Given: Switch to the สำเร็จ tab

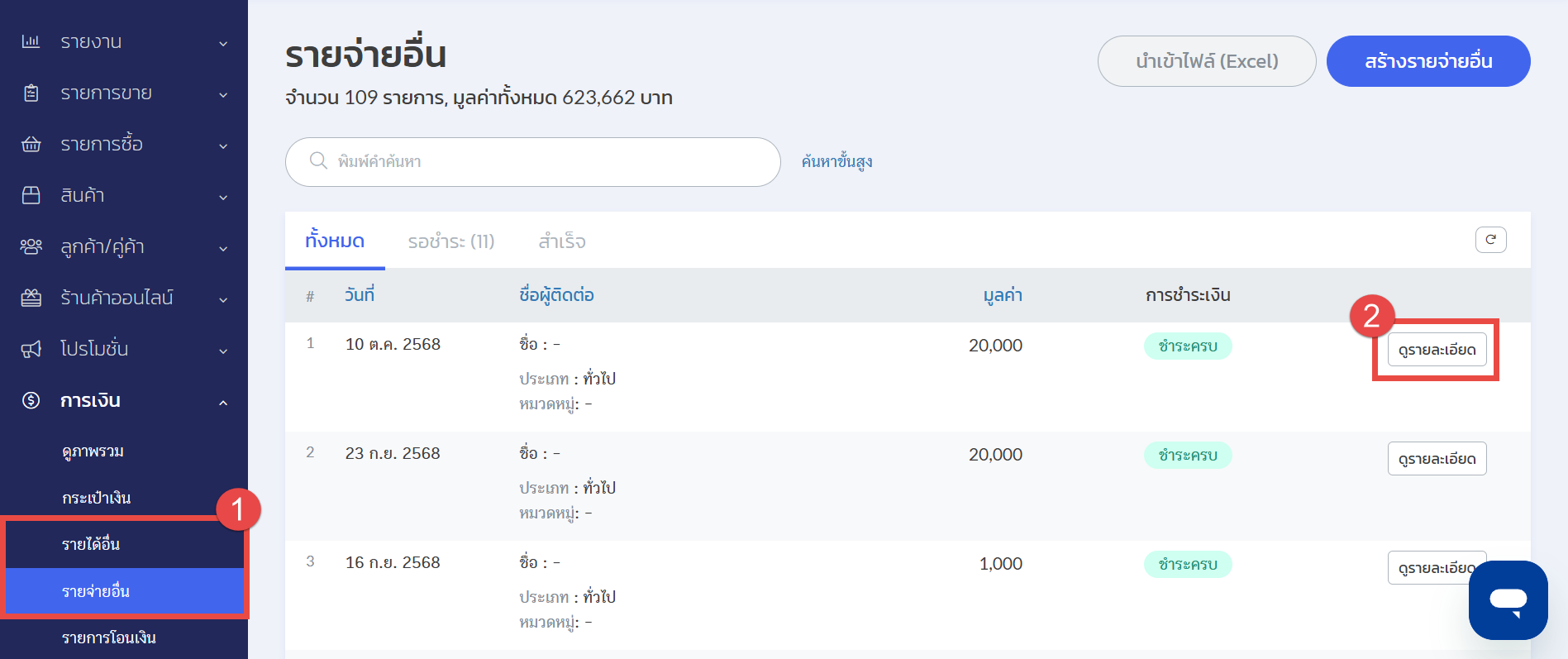Looking at the screenshot, I should point(561,241).
